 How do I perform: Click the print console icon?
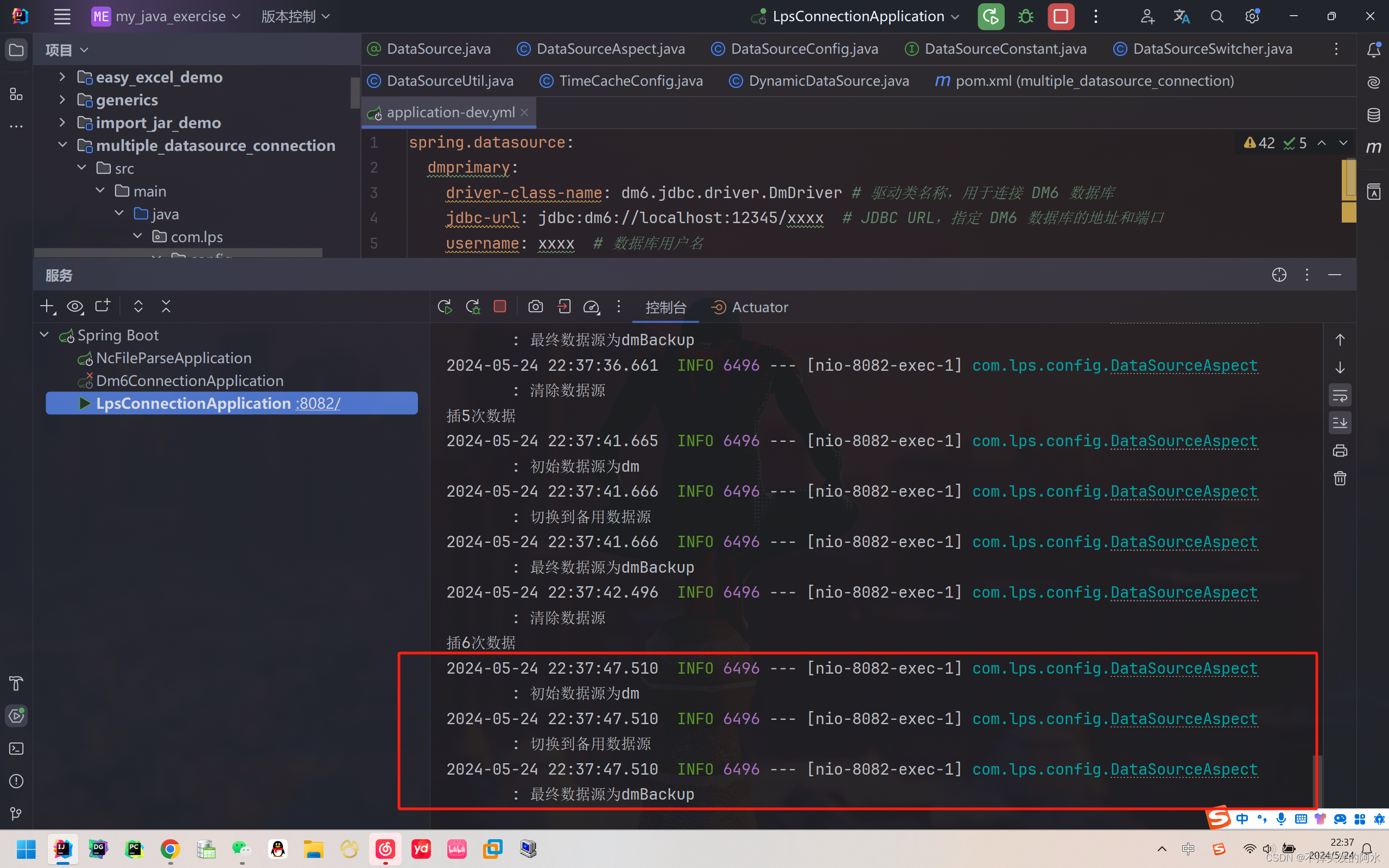(x=1340, y=451)
